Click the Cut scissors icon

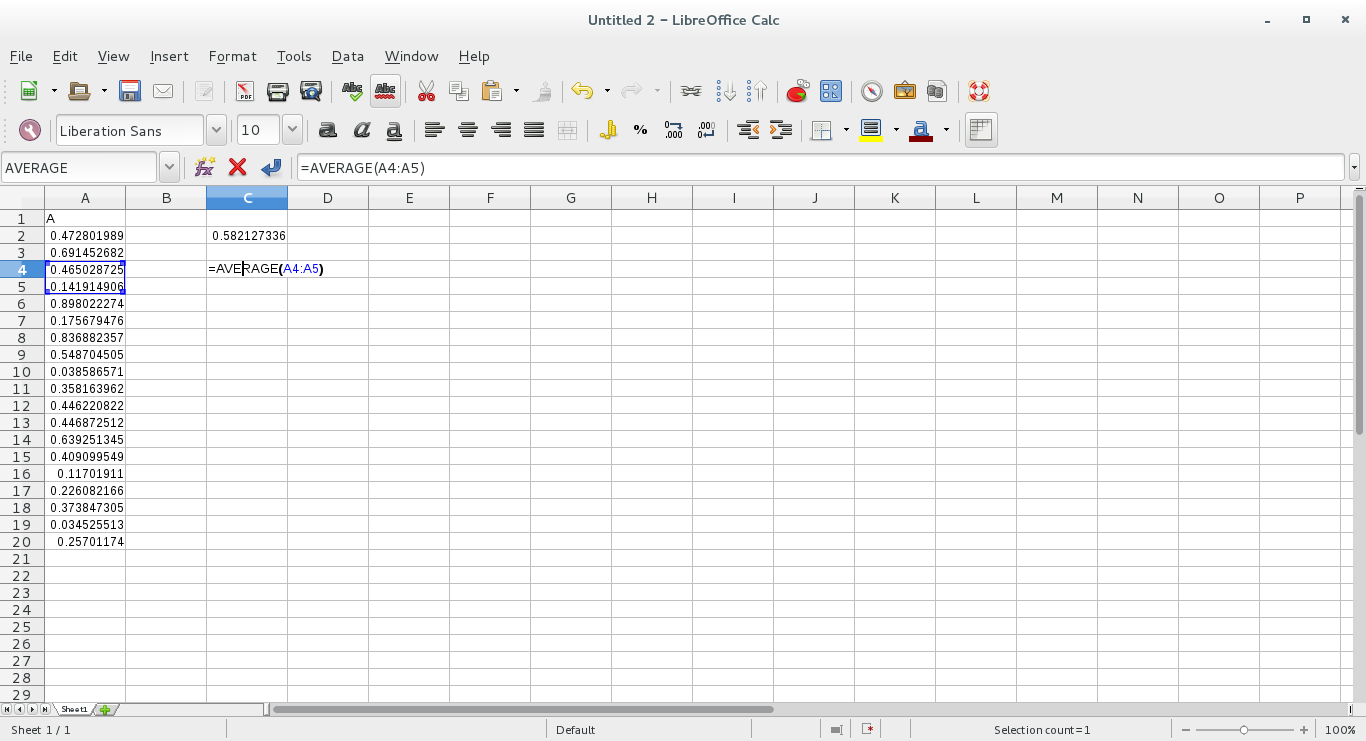click(x=426, y=91)
